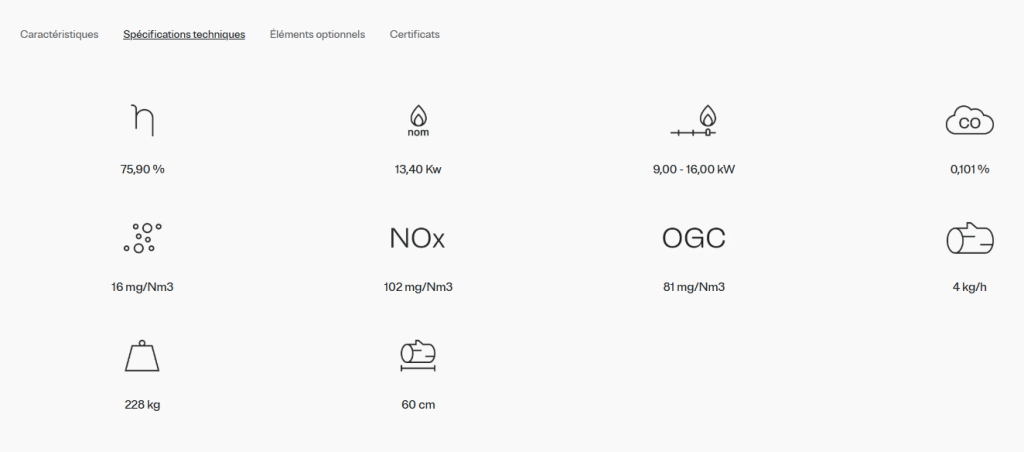Click the dust particles icon
This screenshot has width=1024, height=452.
click(x=142, y=238)
